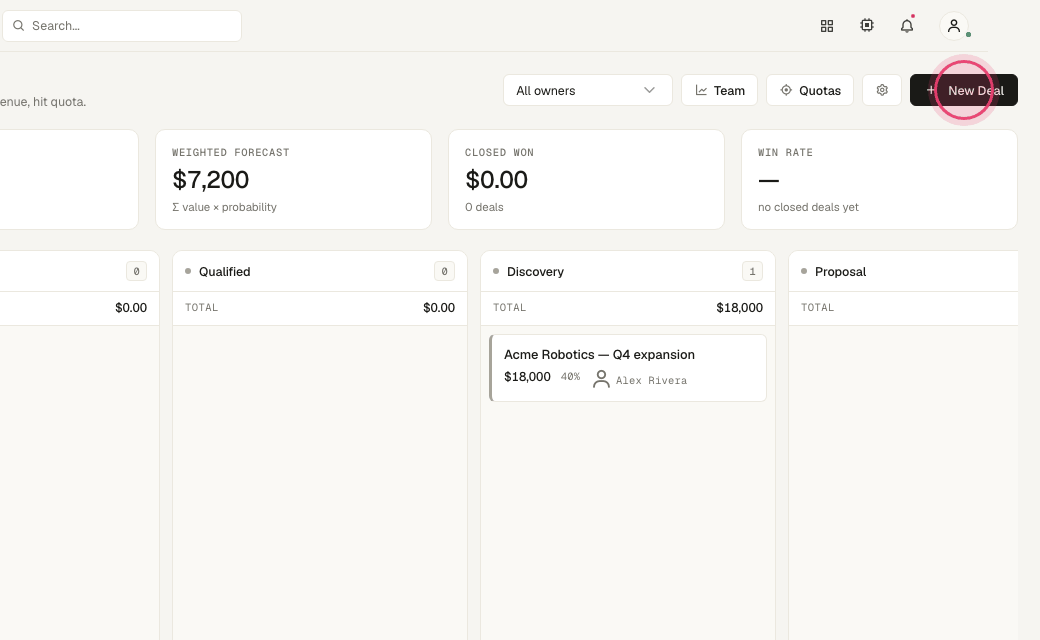Click Alex Rivera's person icon on the deal card
The image size is (1040, 640).
pyautogui.click(x=601, y=379)
